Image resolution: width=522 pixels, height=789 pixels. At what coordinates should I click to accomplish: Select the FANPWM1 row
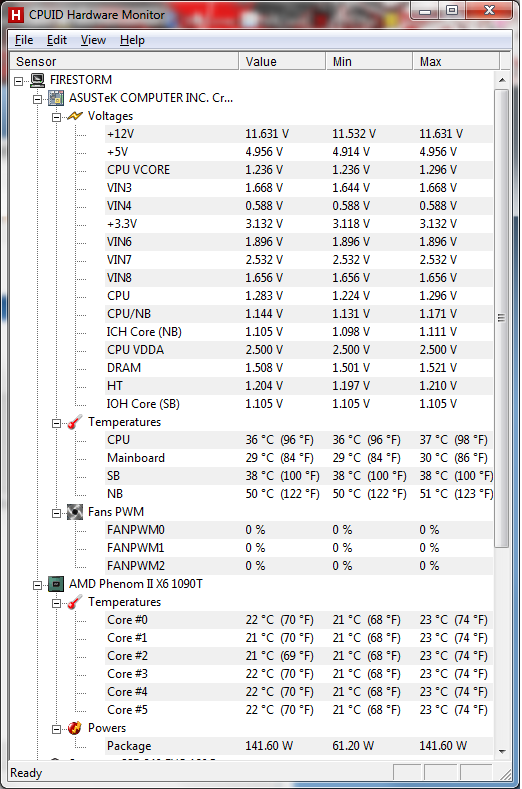(299, 548)
